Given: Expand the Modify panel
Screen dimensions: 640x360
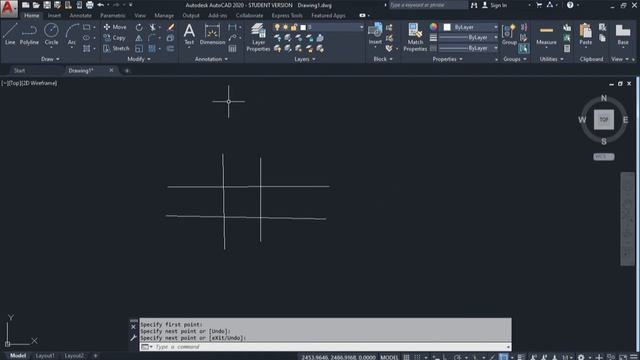Looking at the screenshot, I should (139, 59).
